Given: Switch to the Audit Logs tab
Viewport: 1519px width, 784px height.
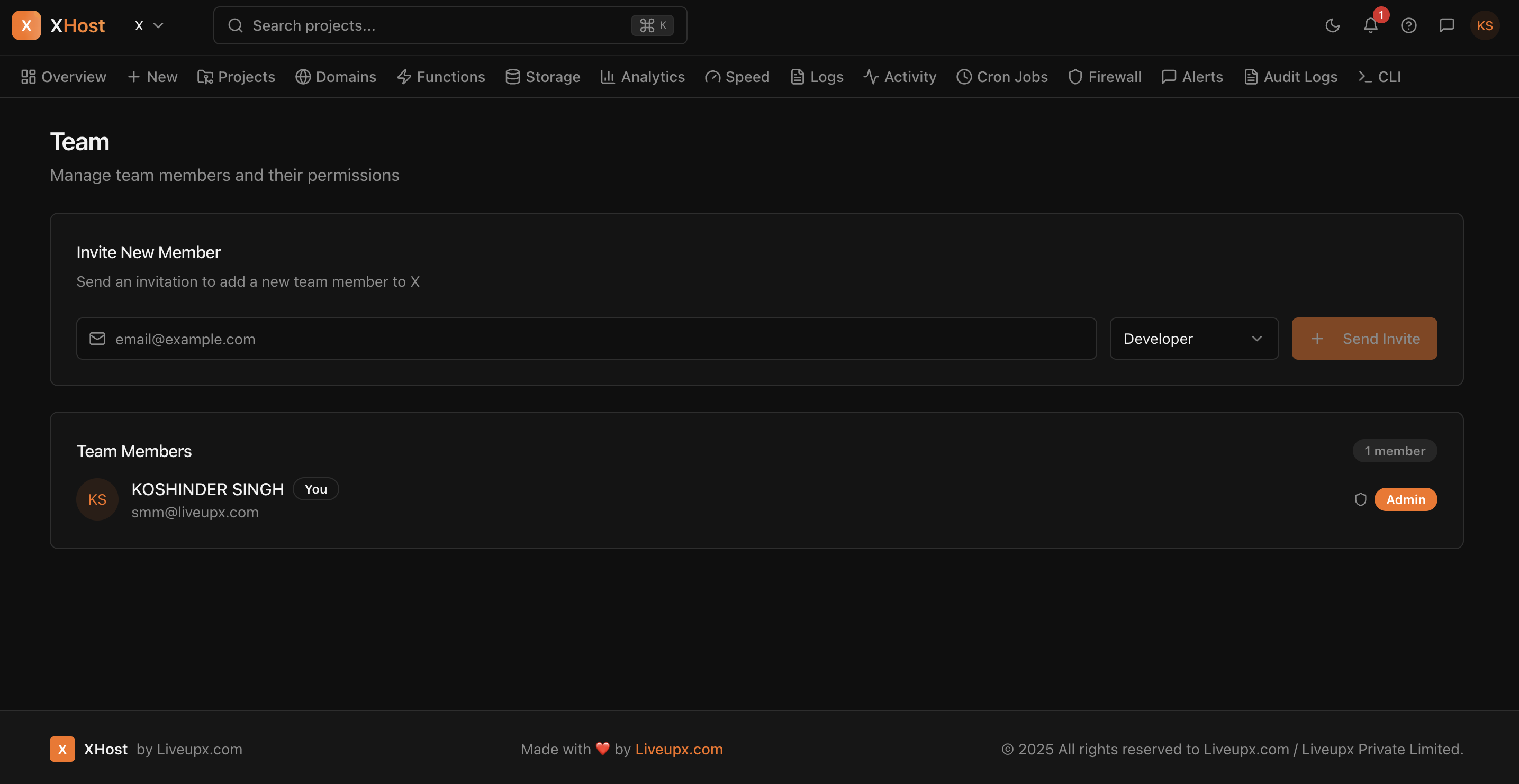Looking at the screenshot, I should click(1291, 77).
